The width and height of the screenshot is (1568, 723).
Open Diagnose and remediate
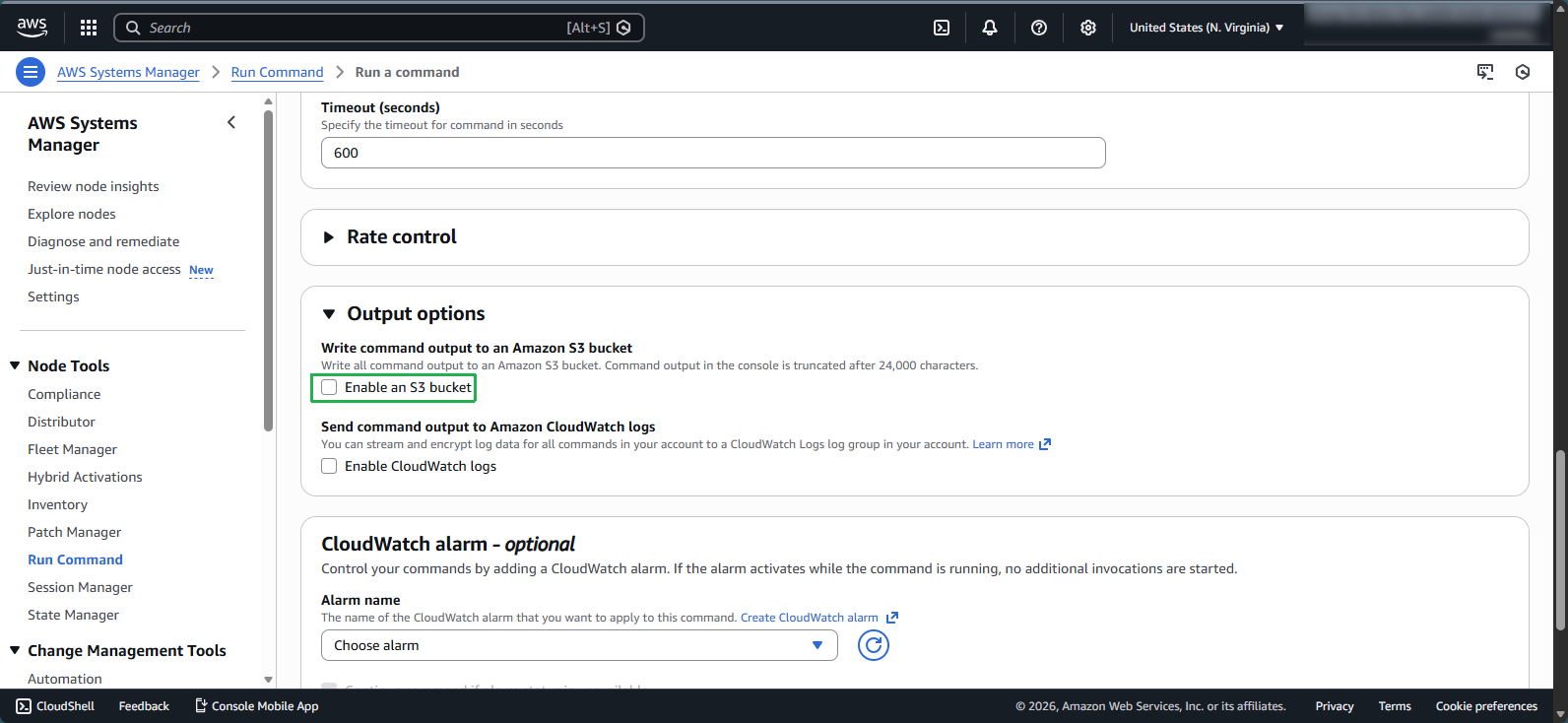[x=103, y=241]
